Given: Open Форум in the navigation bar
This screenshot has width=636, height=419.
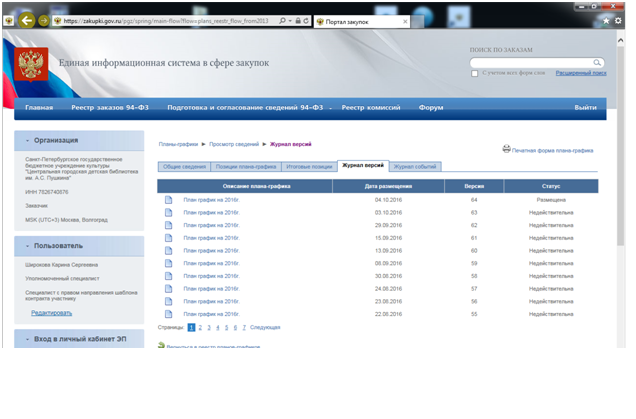Looking at the screenshot, I should (x=431, y=107).
